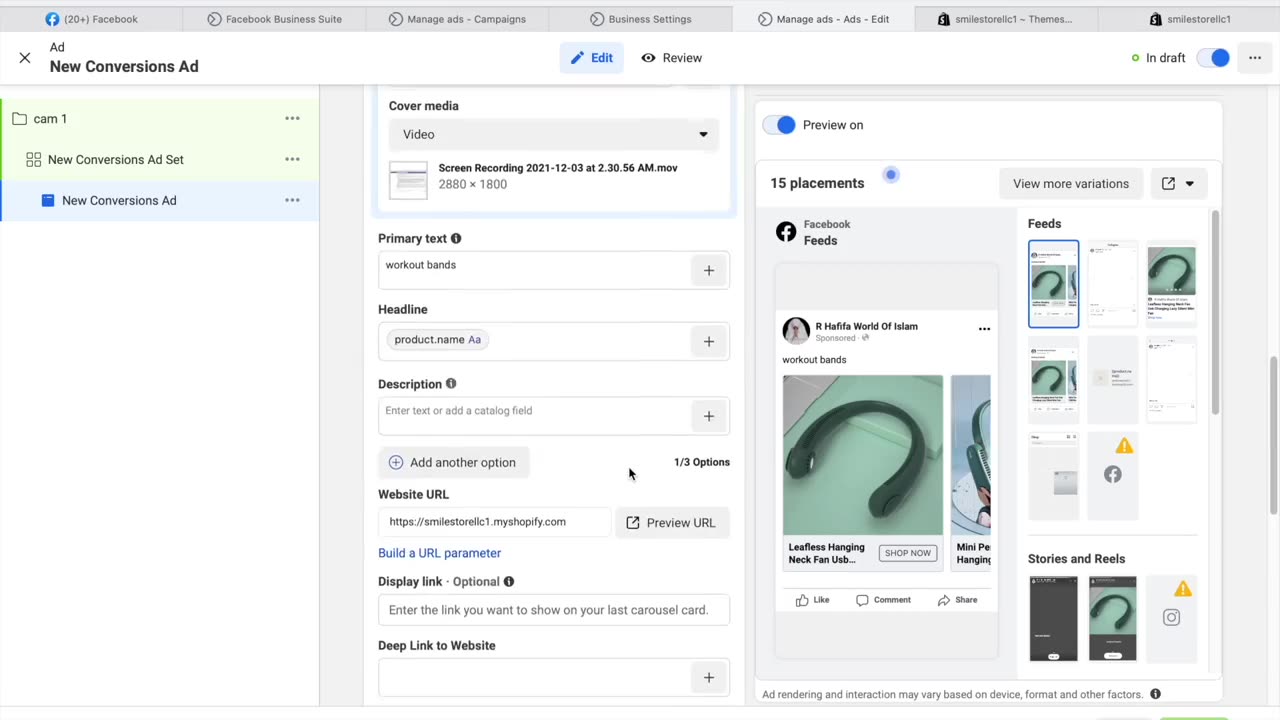
Task: Switch to the last smilestorellc1 browser tab
Action: coord(1190,19)
